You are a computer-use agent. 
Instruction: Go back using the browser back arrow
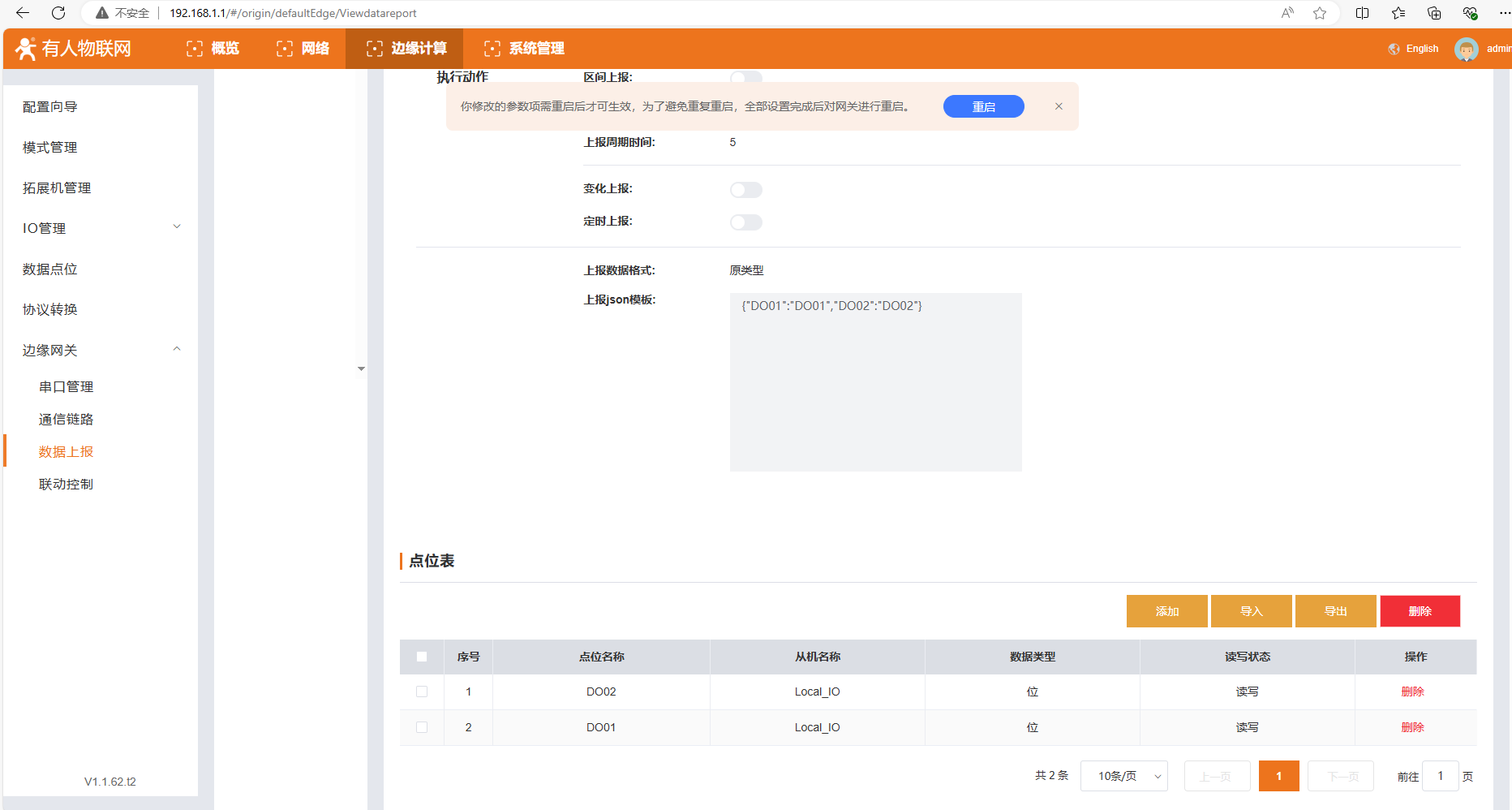click(x=23, y=13)
